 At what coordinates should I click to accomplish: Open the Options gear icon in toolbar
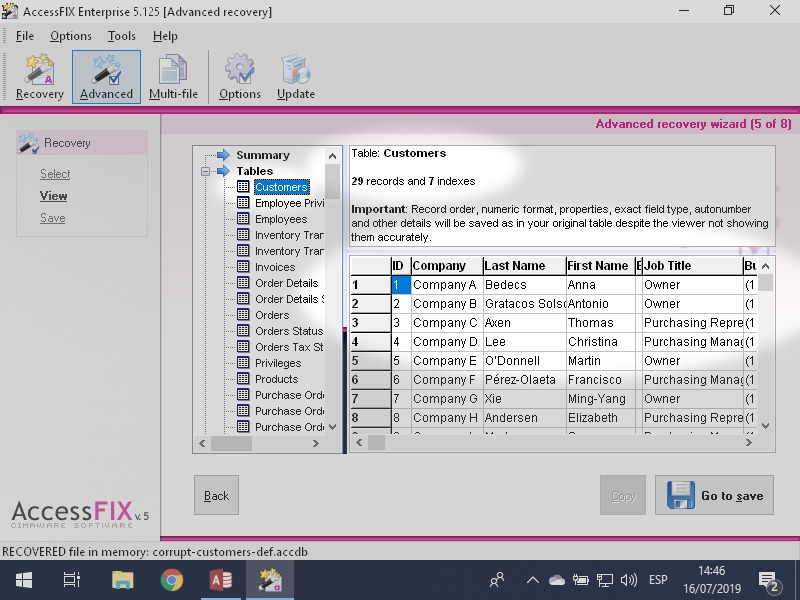[x=240, y=77]
